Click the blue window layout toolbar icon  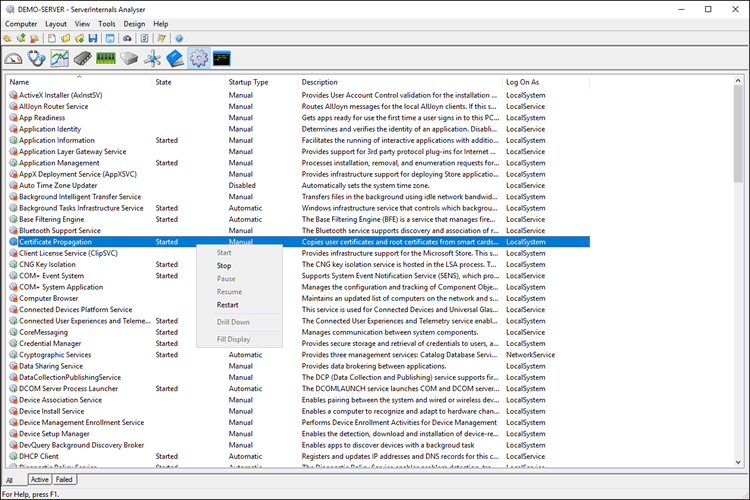(110, 38)
